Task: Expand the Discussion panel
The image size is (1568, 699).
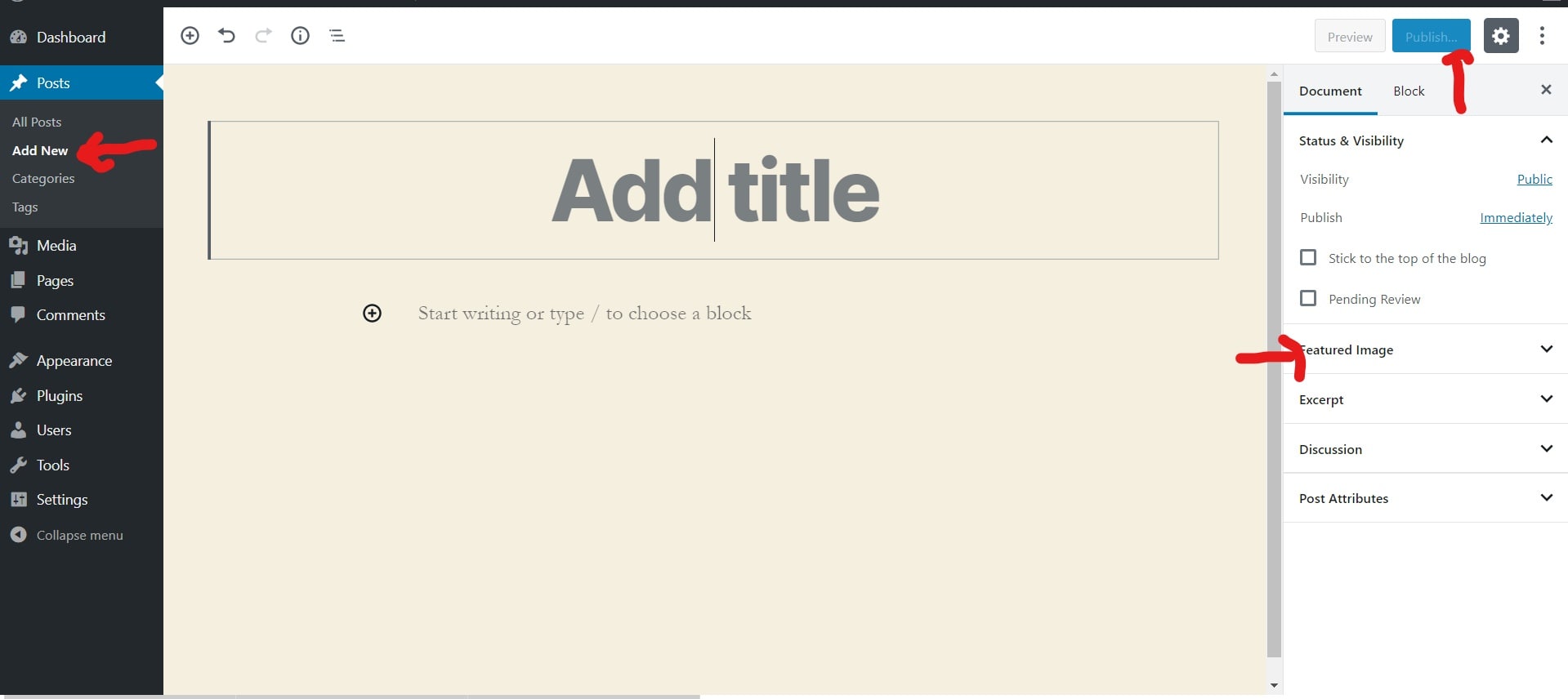Action: (x=1546, y=449)
